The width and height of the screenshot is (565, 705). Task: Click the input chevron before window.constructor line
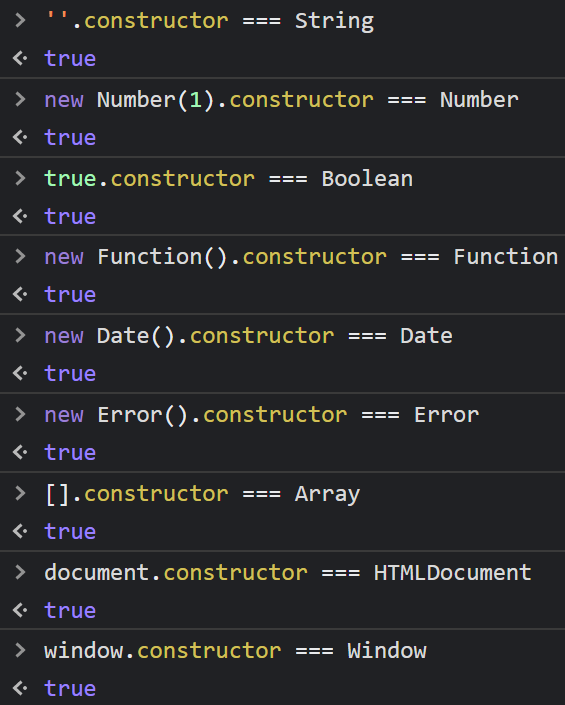pos(20,650)
